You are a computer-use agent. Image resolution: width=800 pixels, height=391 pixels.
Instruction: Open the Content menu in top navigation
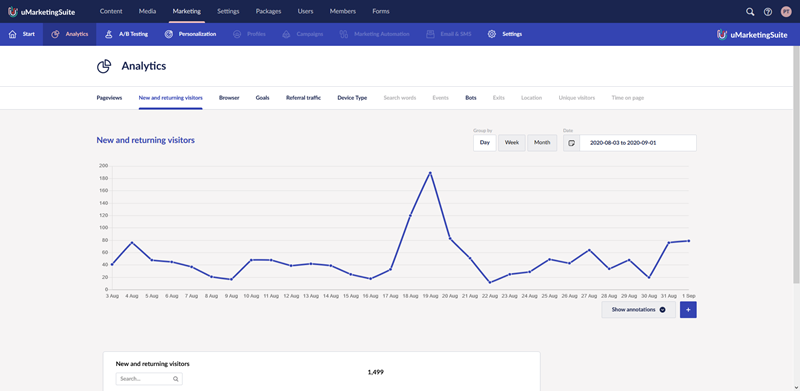(111, 11)
